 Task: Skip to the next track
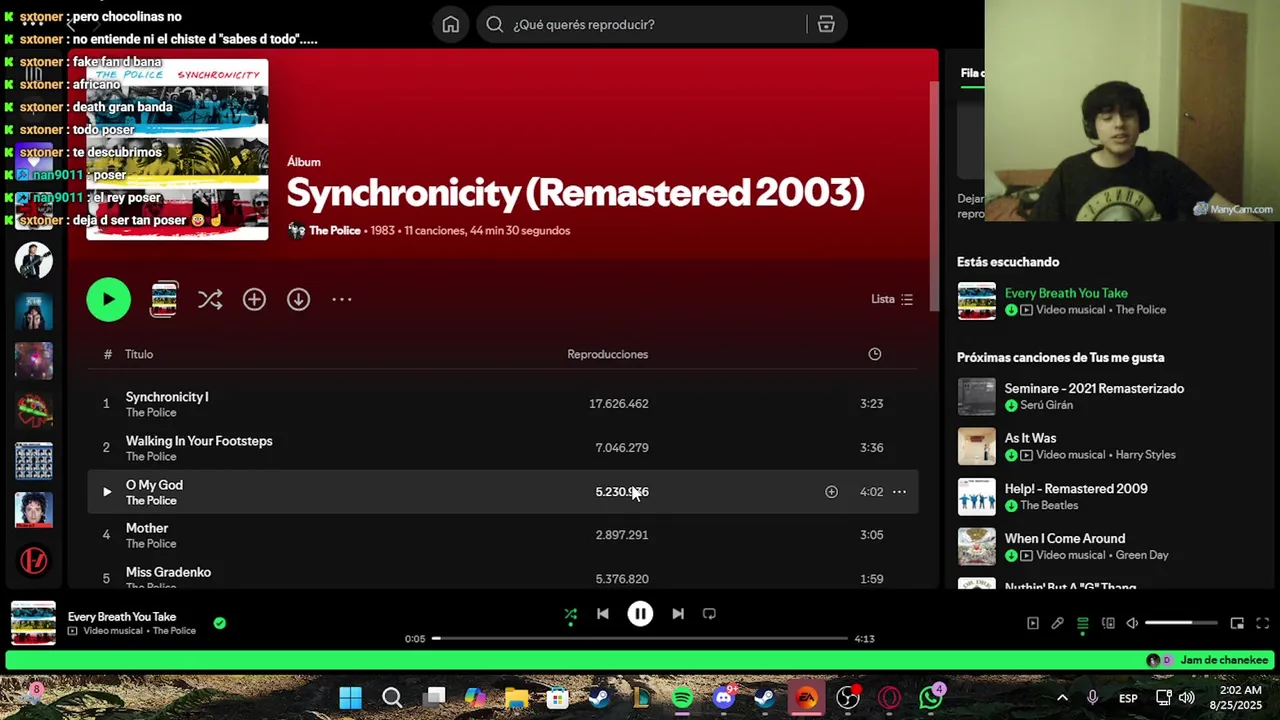tap(678, 614)
